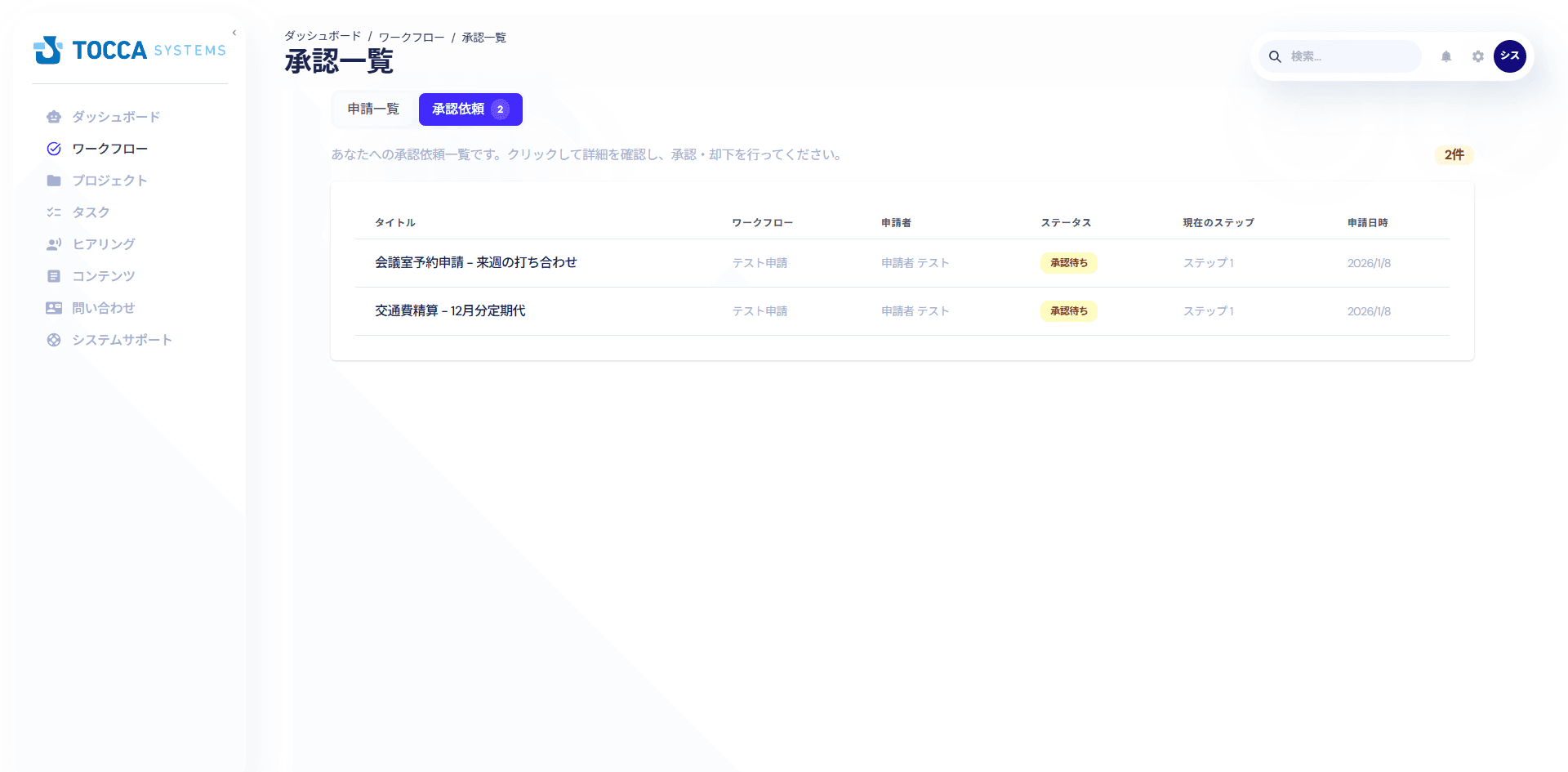Open the タスク list icon
Screen dimensions: 1568x772
[54, 212]
